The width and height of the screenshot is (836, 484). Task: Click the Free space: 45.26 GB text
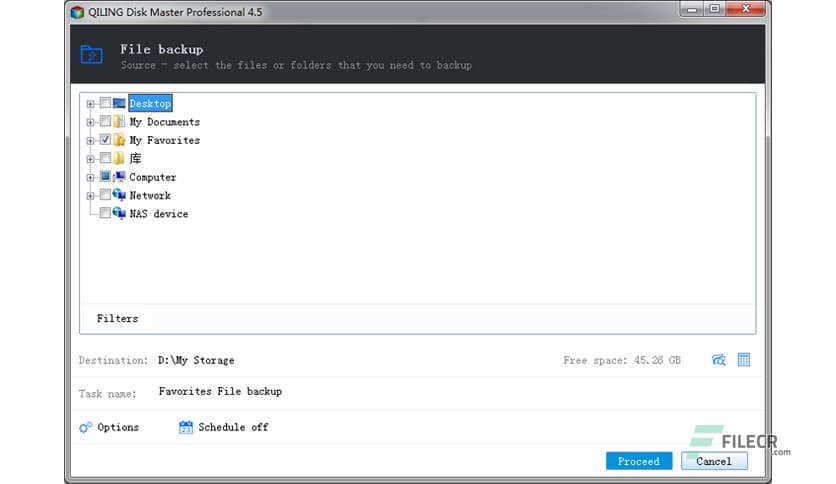pos(622,360)
